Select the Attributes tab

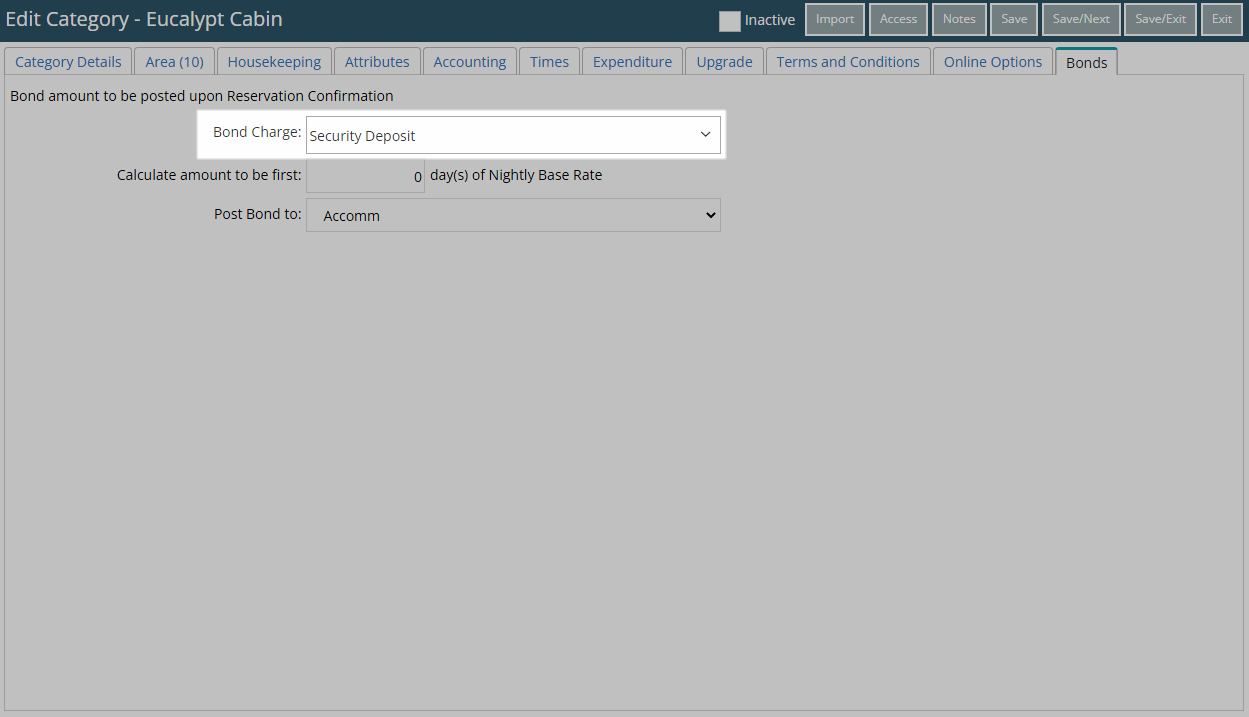click(377, 61)
